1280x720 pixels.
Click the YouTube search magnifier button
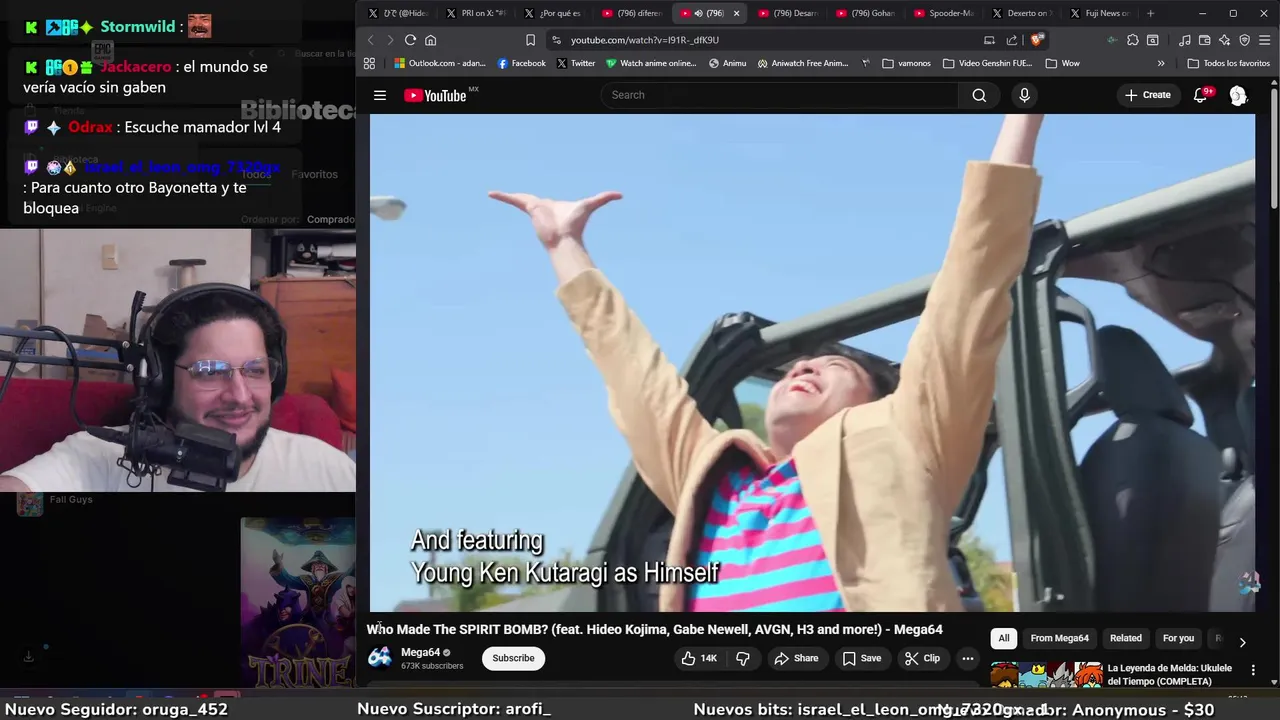tap(979, 95)
